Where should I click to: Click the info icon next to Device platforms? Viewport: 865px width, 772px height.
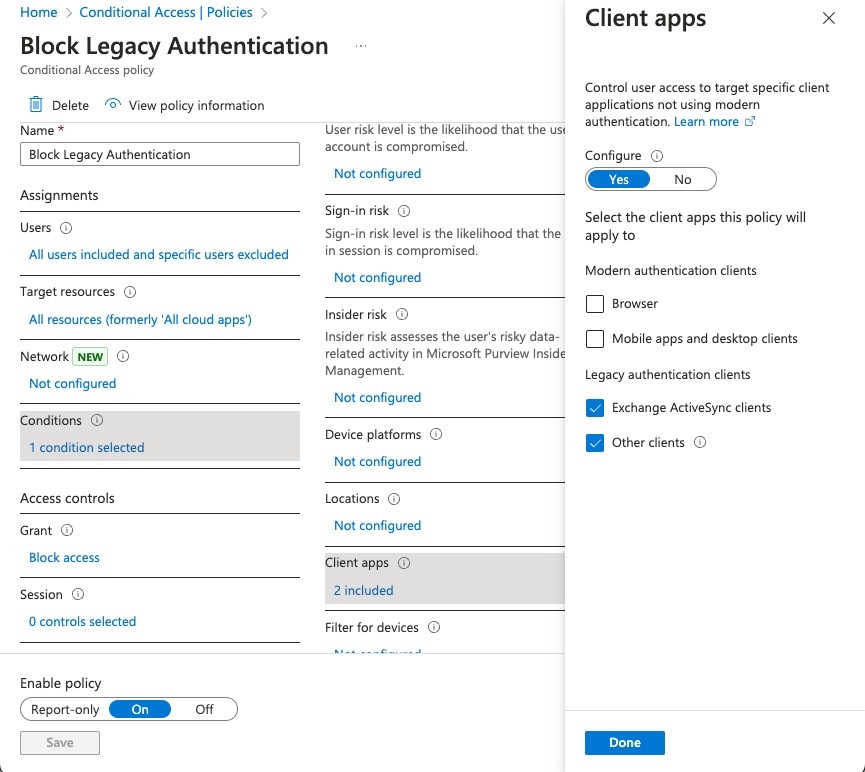[x=436, y=434]
